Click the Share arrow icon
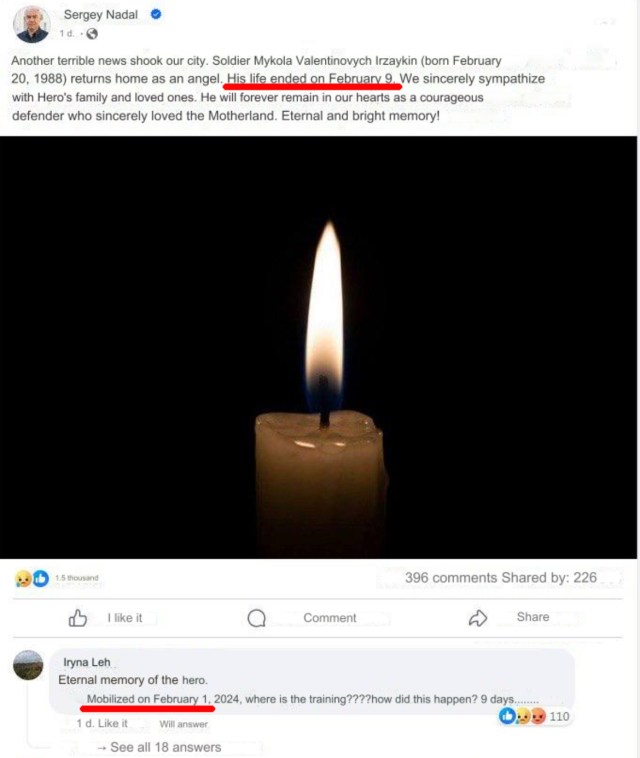The image size is (640, 758). coord(478,618)
